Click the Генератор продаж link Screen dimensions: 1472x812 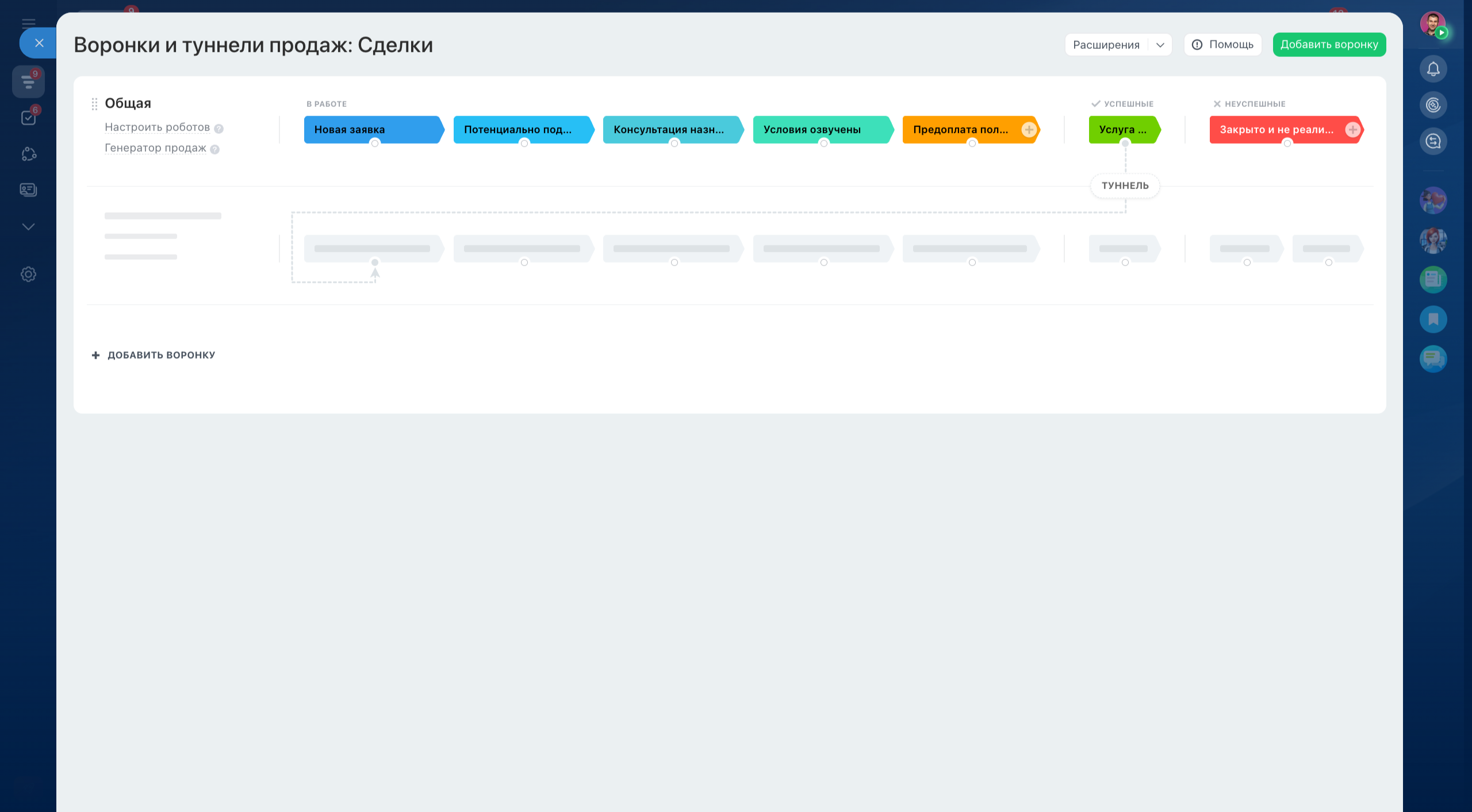pyautogui.click(x=155, y=148)
